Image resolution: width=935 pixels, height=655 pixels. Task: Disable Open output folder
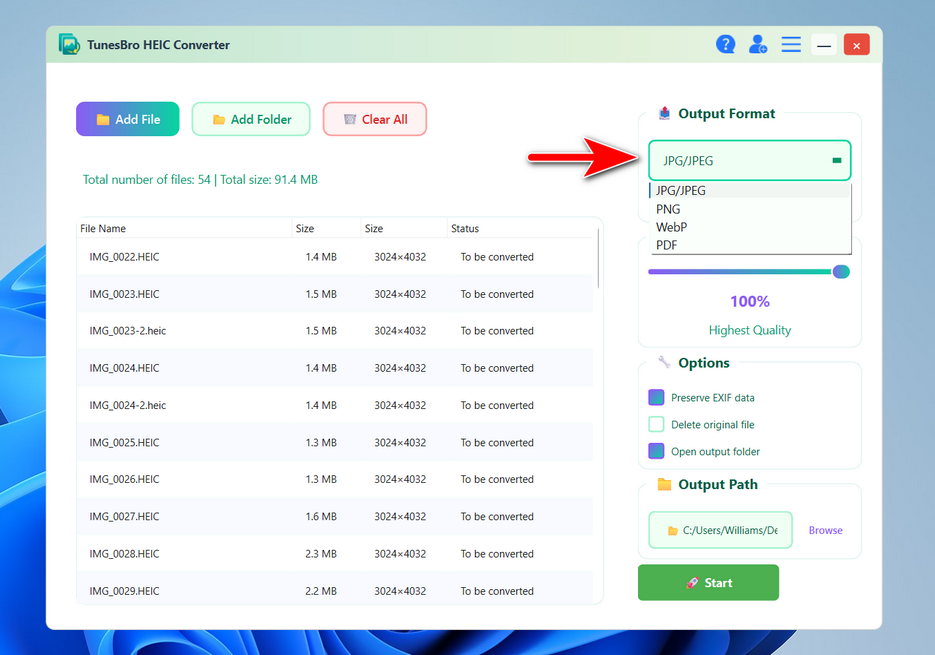pos(656,451)
